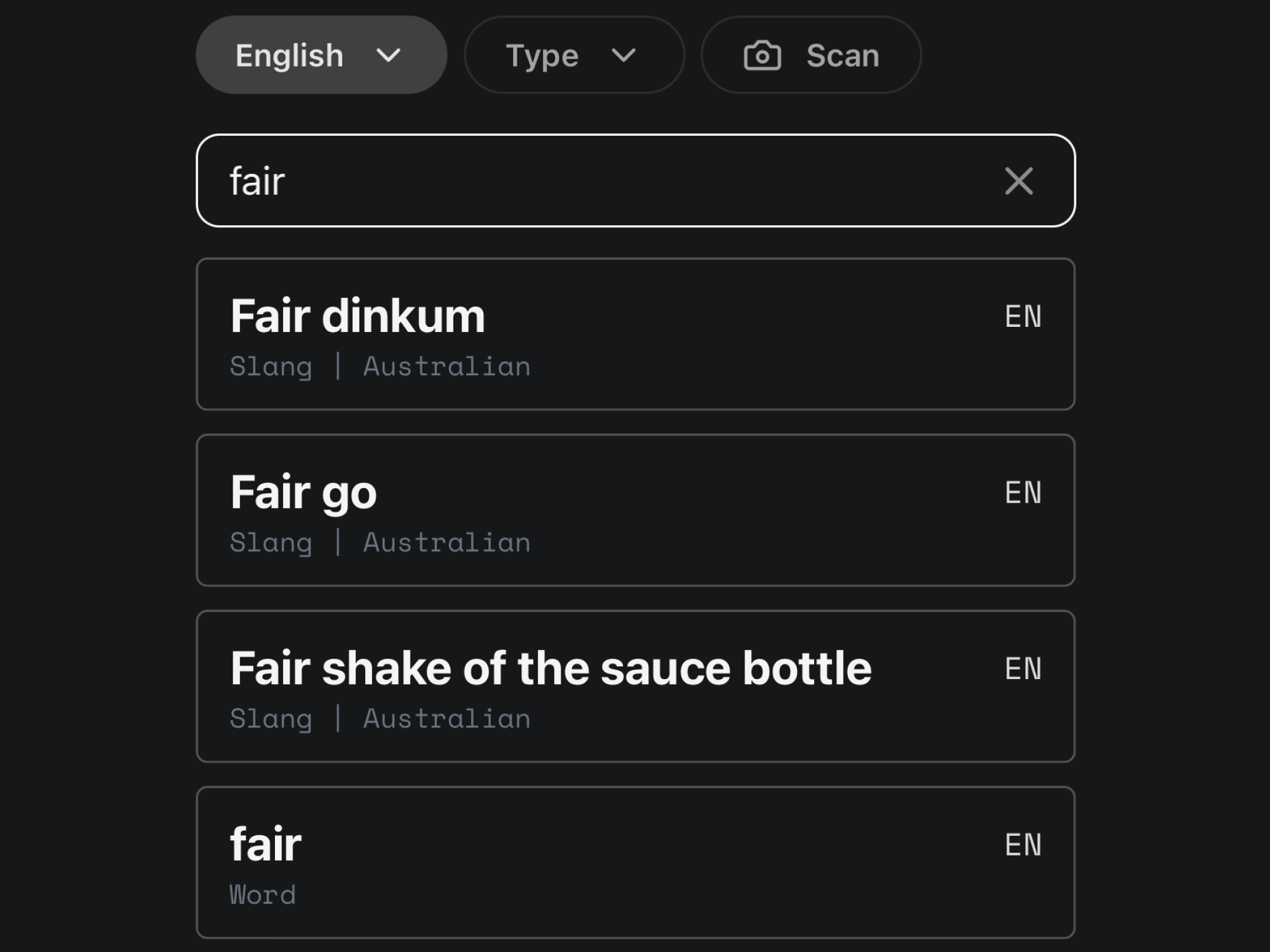
Task: Click the Australian tag under Fair go
Action: pyautogui.click(x=446, y=543)
